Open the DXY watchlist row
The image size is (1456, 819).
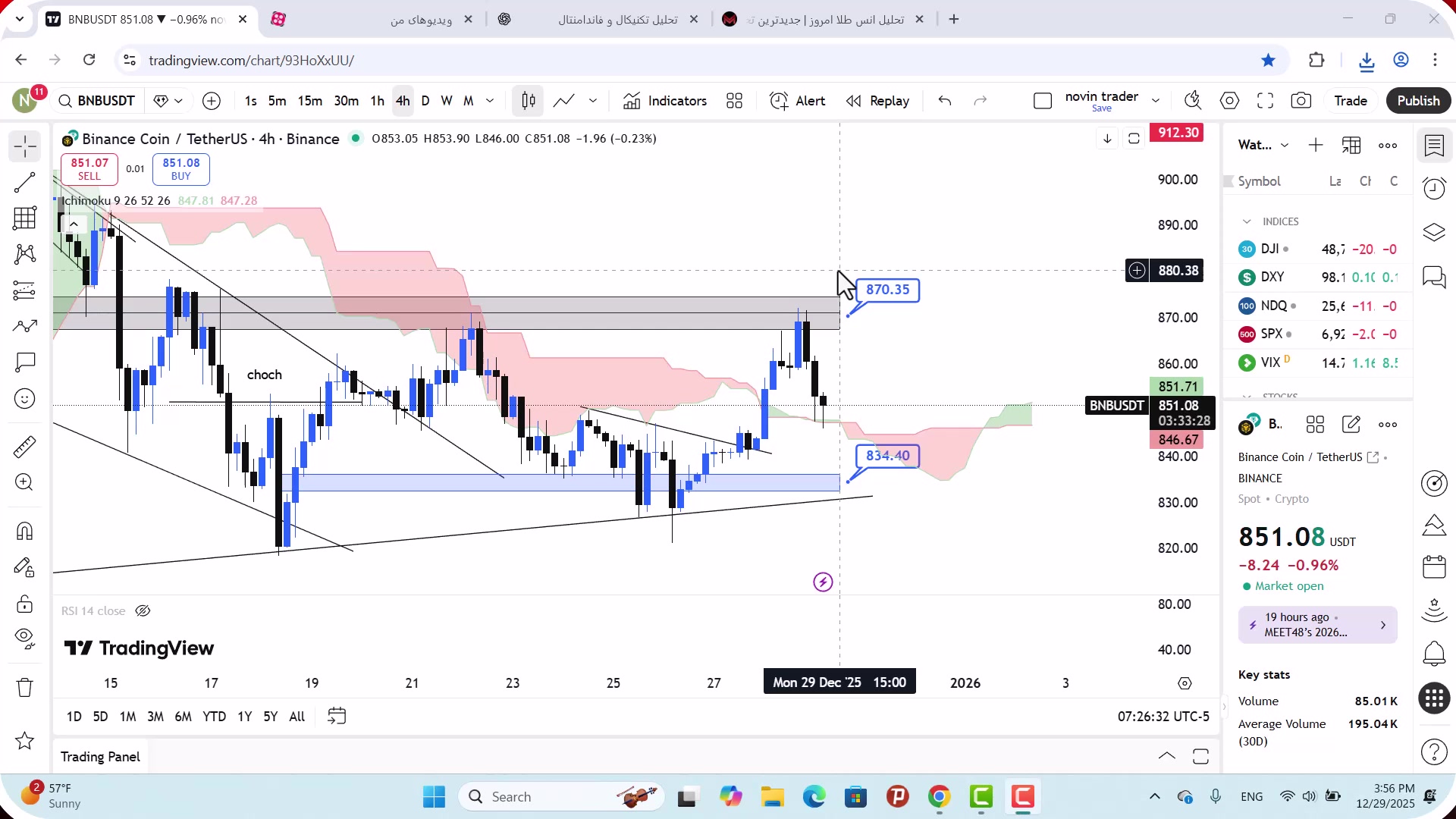(x=1318, y=278)
